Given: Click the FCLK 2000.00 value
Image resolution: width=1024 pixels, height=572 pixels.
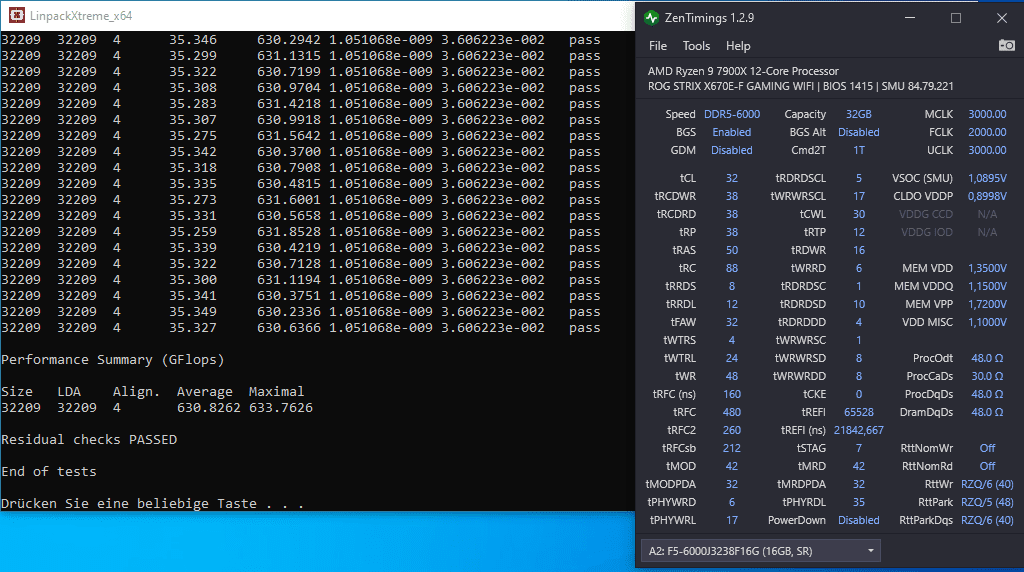Looking at the screenshot, I should [987, 132].
